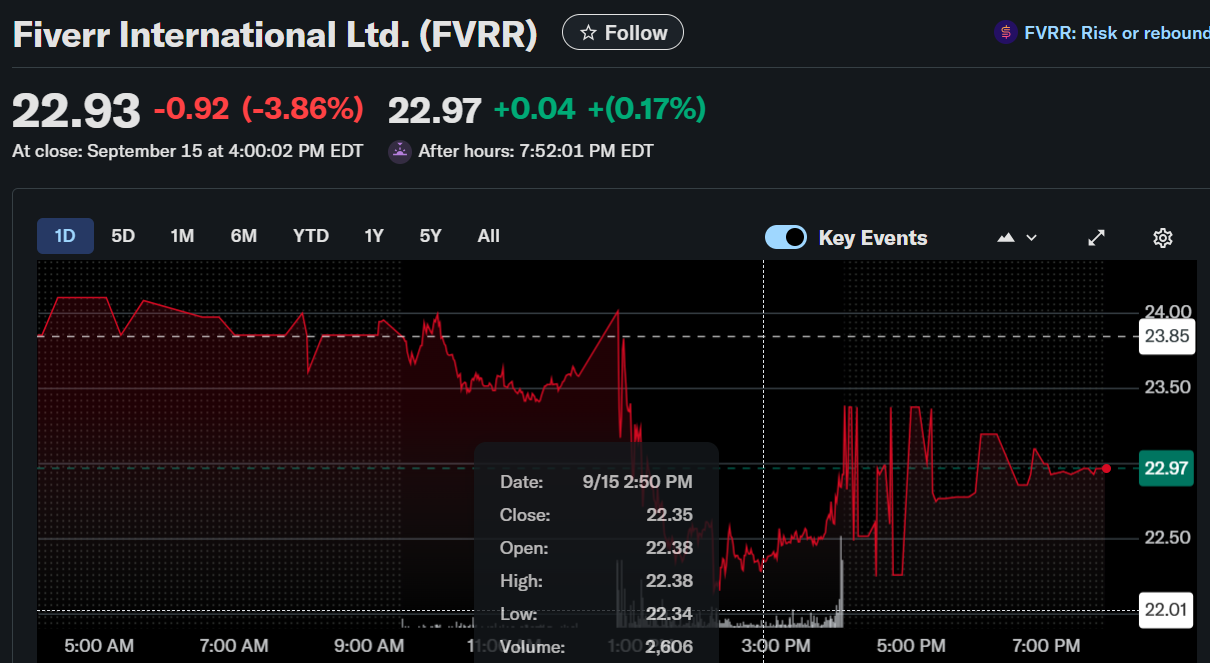Open FVRR: Risk or rebound link
This screenshot has width=1210, height=663.
[x=1117, y=33]
